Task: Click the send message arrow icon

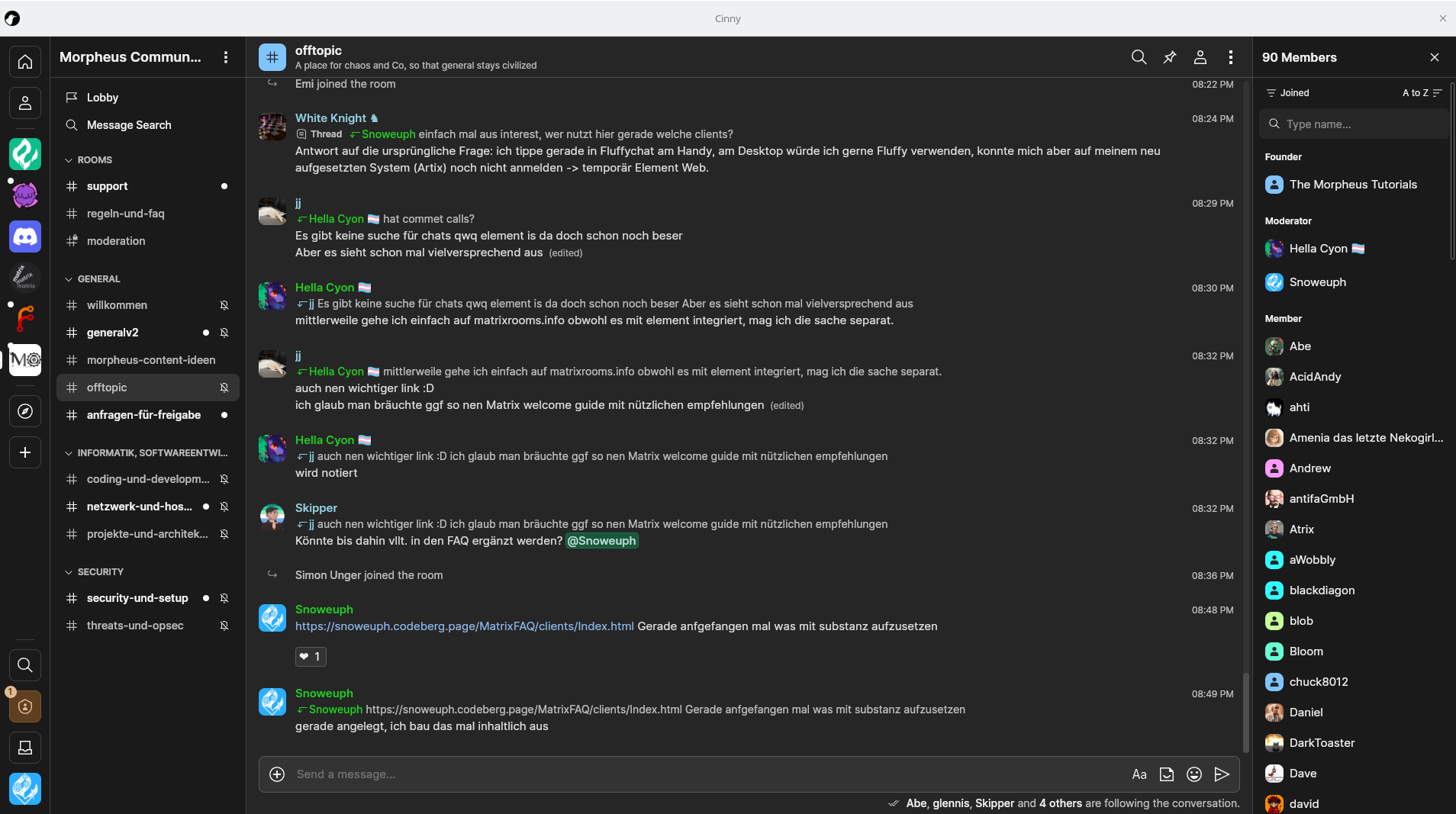Action: (1222, 774)
